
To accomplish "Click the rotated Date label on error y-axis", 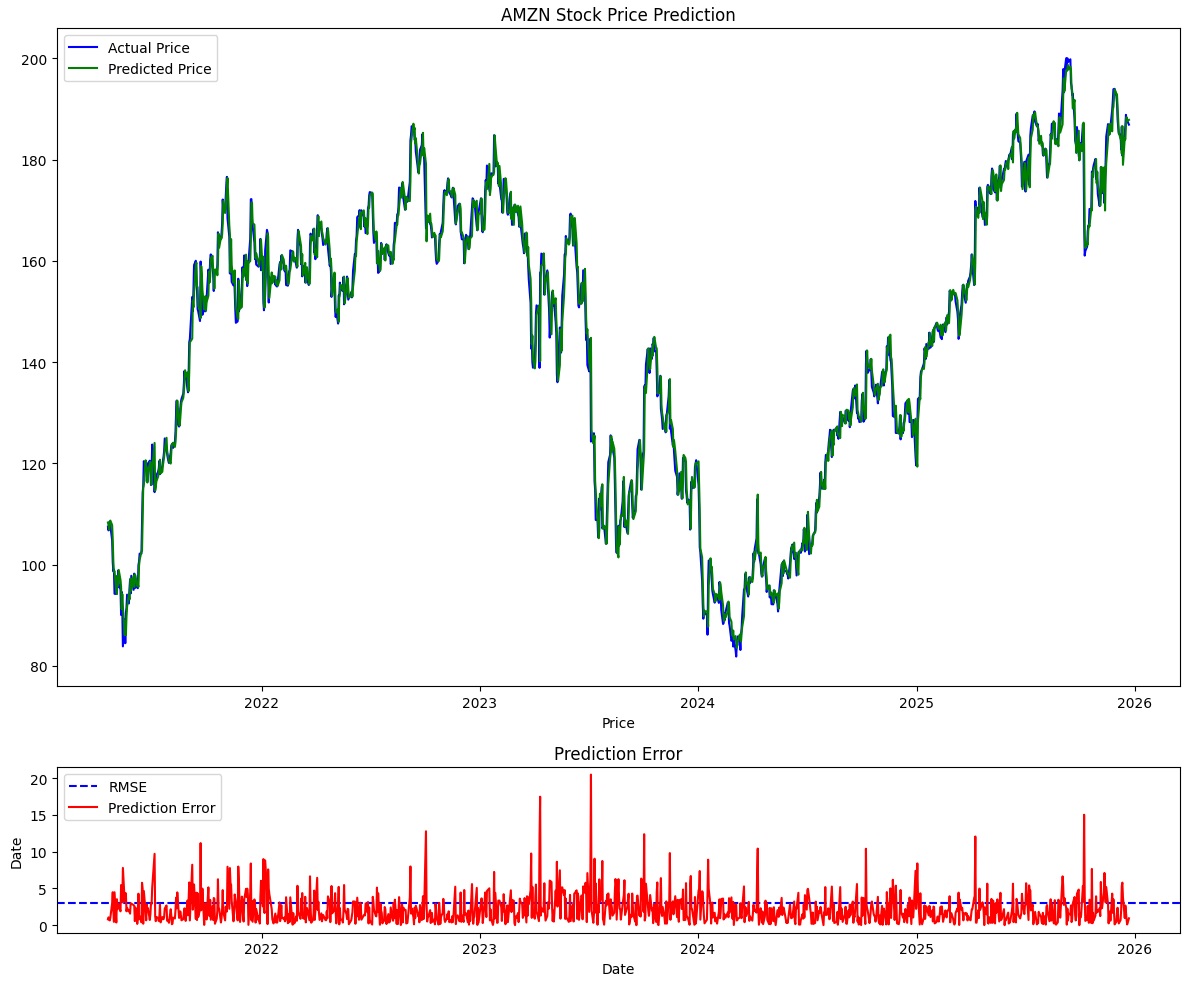I will (15, 851).
